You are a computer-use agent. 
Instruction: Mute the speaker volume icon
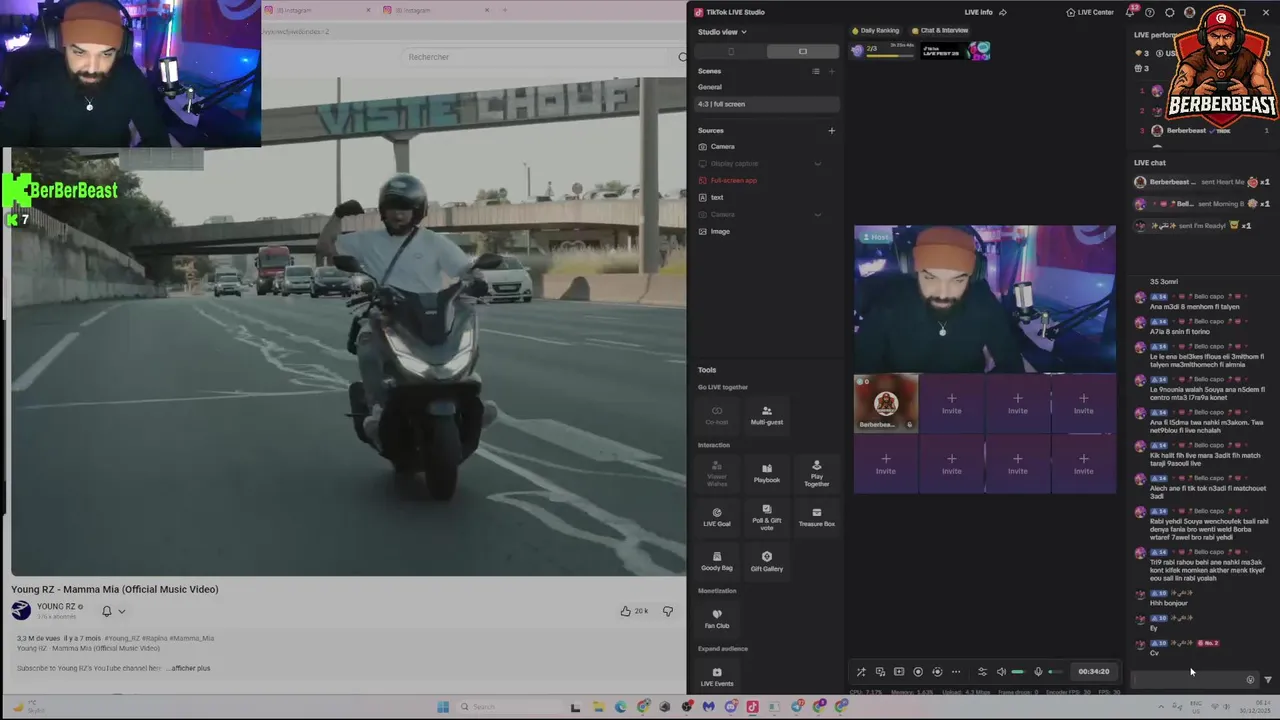click(1001, 672)
